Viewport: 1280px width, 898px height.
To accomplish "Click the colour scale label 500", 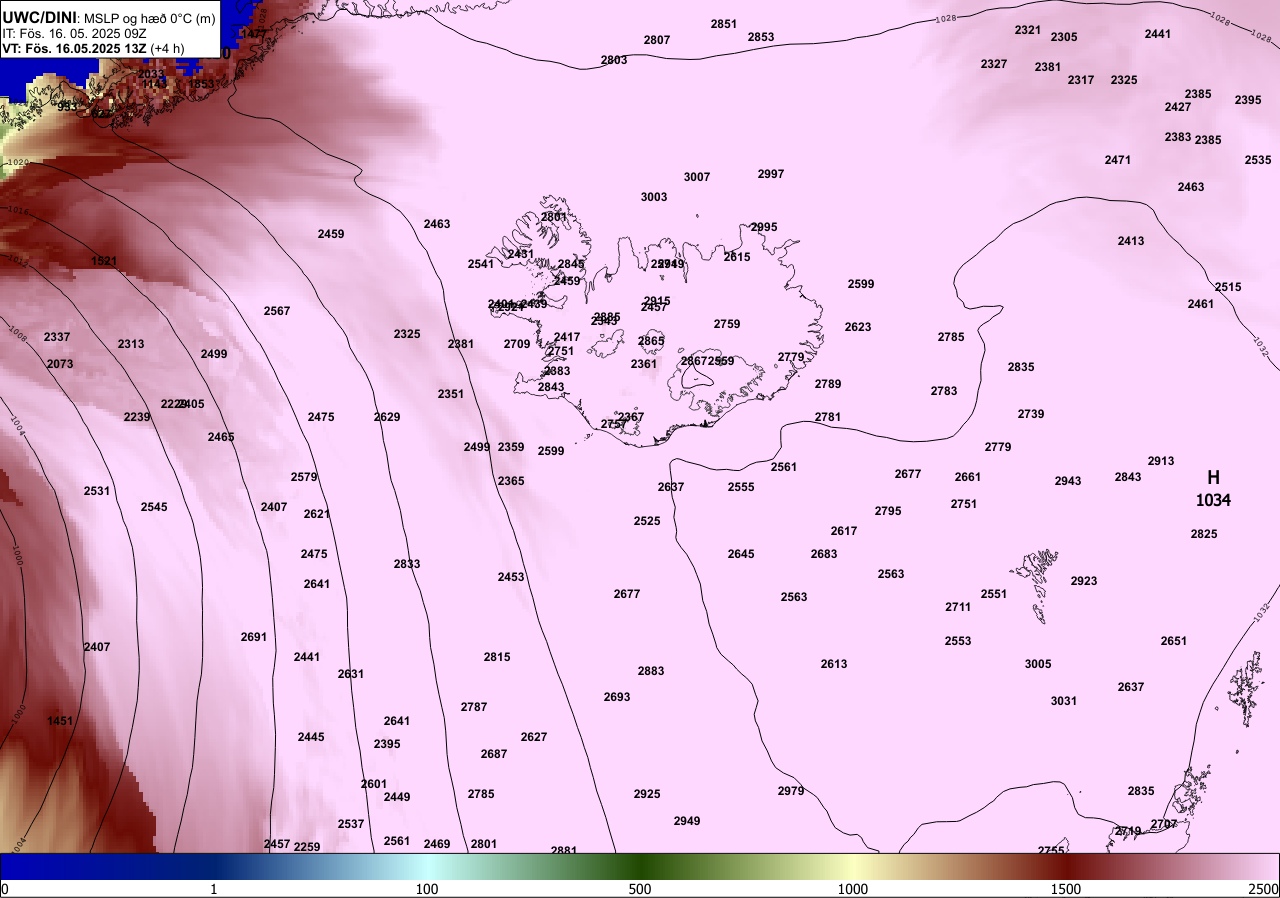I will pos(640,889).
